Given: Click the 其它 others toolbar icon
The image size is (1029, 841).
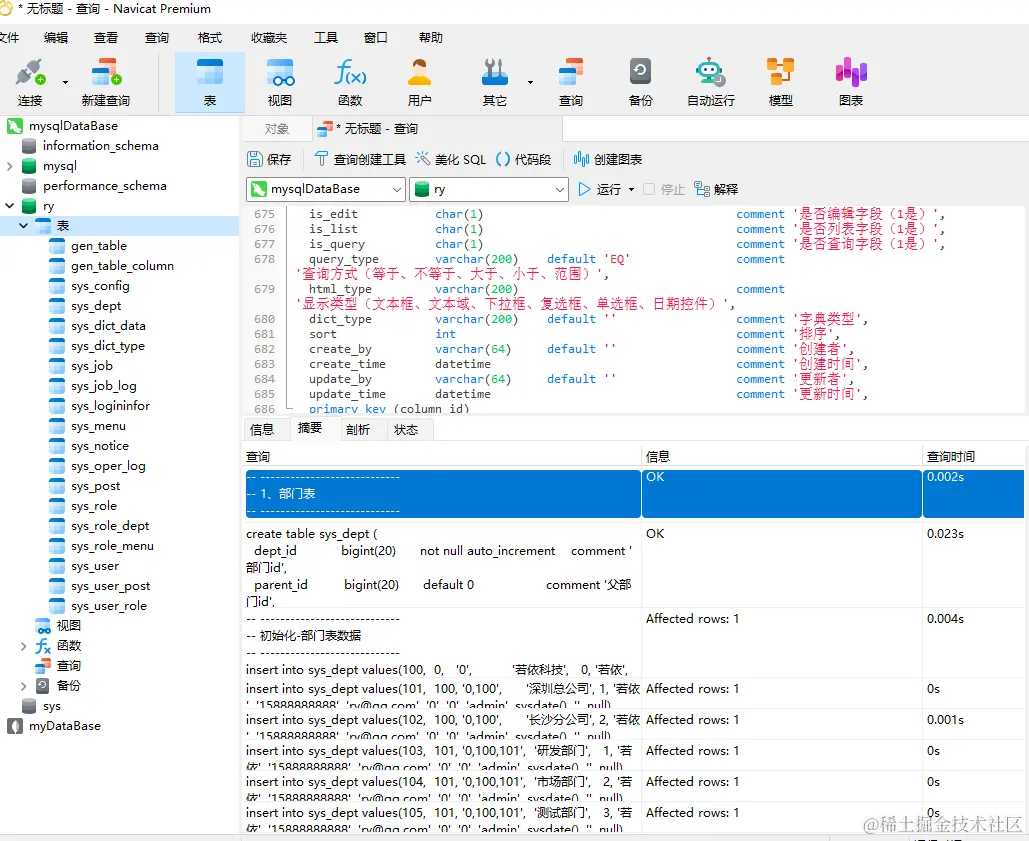Looking at the screenshot, I should pyautogui.click(x=494, y=82).
